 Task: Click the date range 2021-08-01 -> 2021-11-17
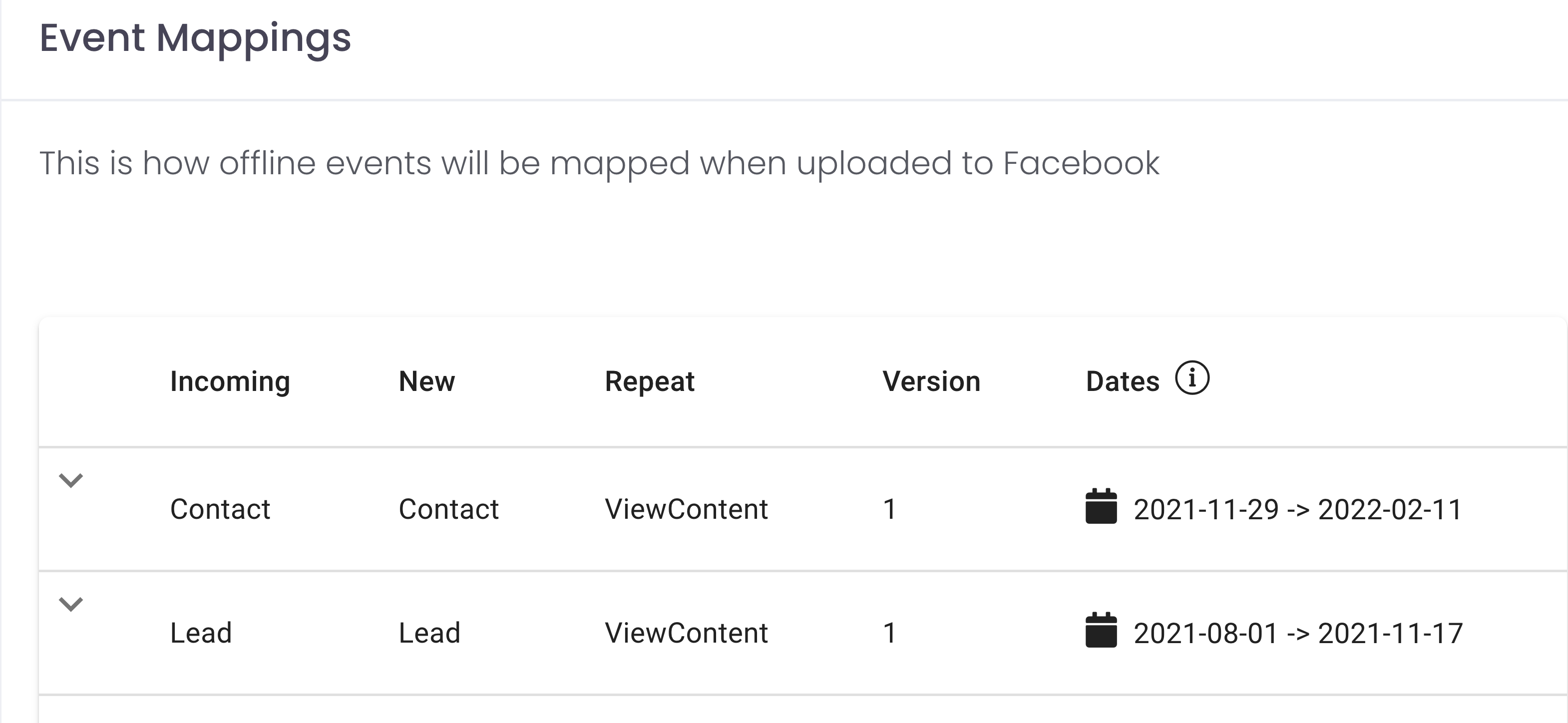click(x=1298, y=634)
